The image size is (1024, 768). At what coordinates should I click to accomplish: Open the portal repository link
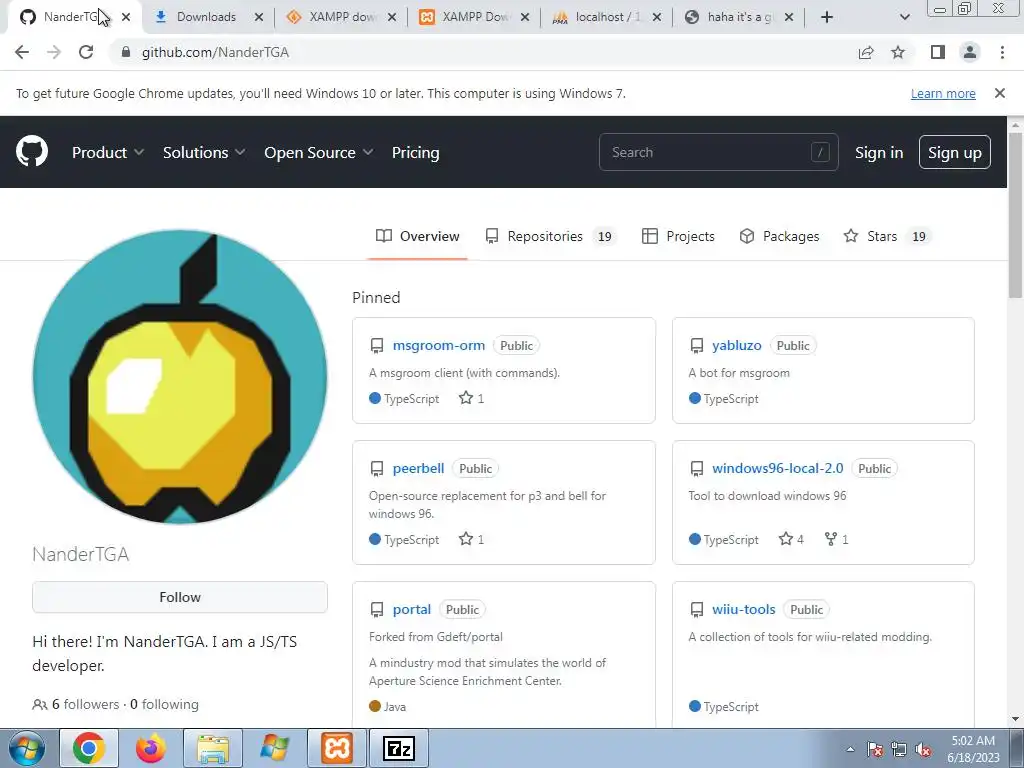[x=412, y=609]
